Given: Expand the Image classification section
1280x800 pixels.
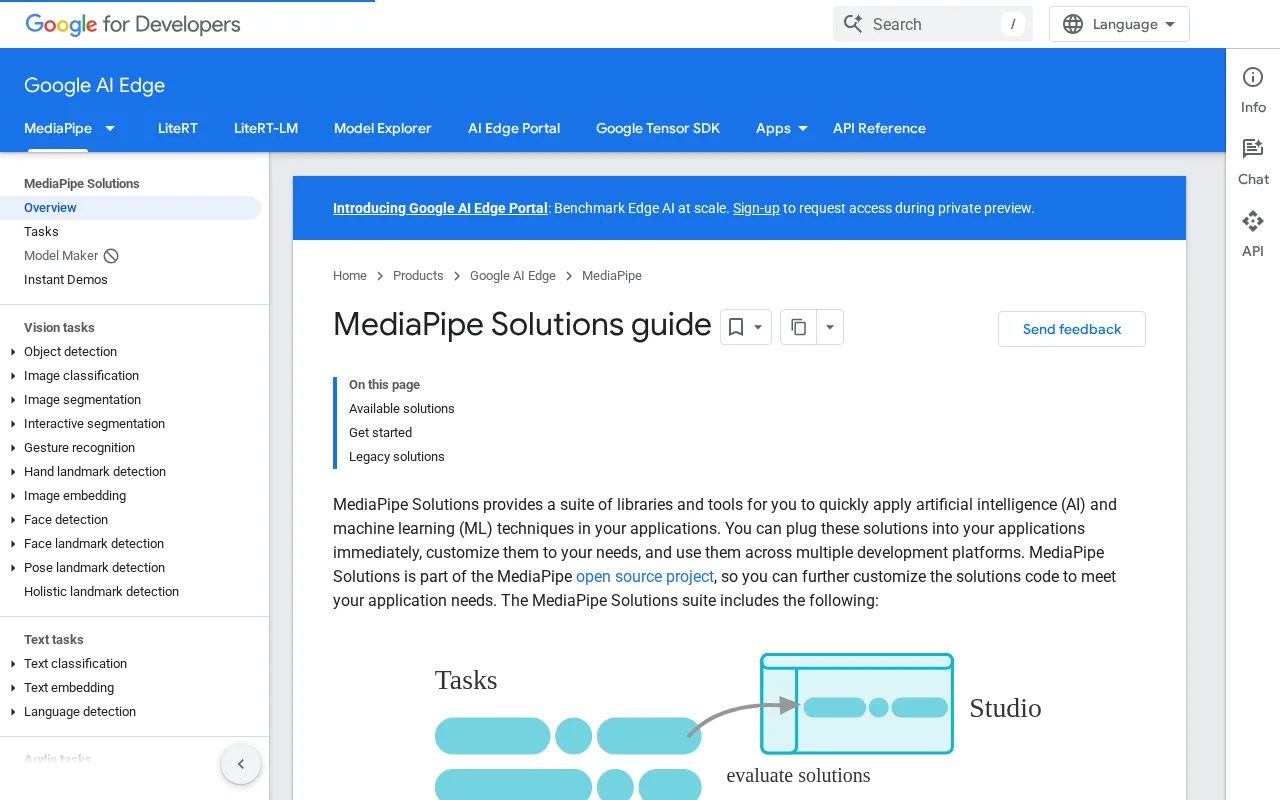Looking at the screenshot, I should 13,376.
